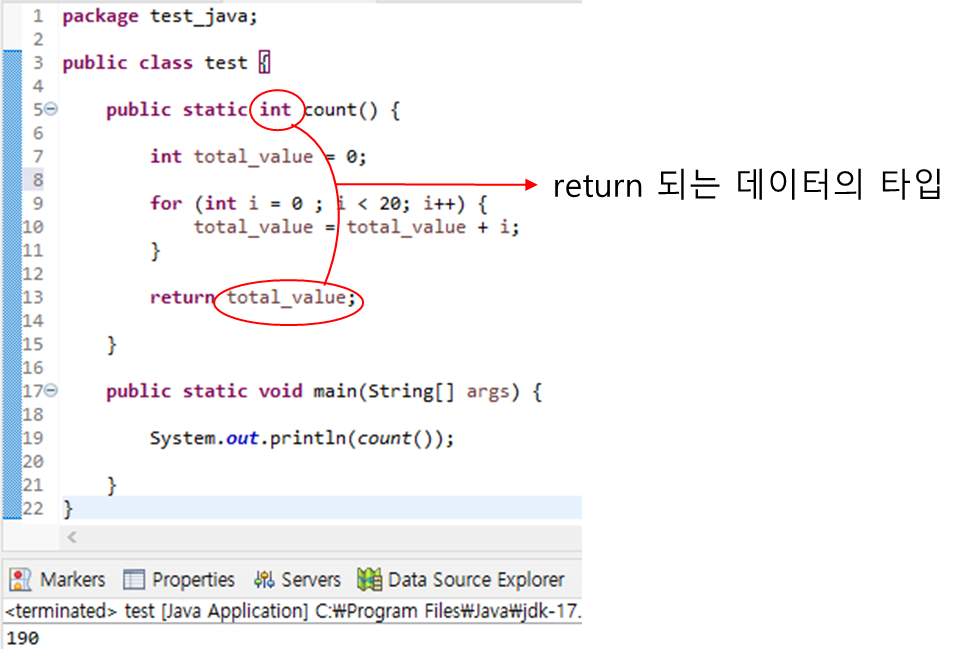Collapse the count() method fold marker
Image resolution: width=965 pixels, height=649 pixels.
click(x=52, y=109)
